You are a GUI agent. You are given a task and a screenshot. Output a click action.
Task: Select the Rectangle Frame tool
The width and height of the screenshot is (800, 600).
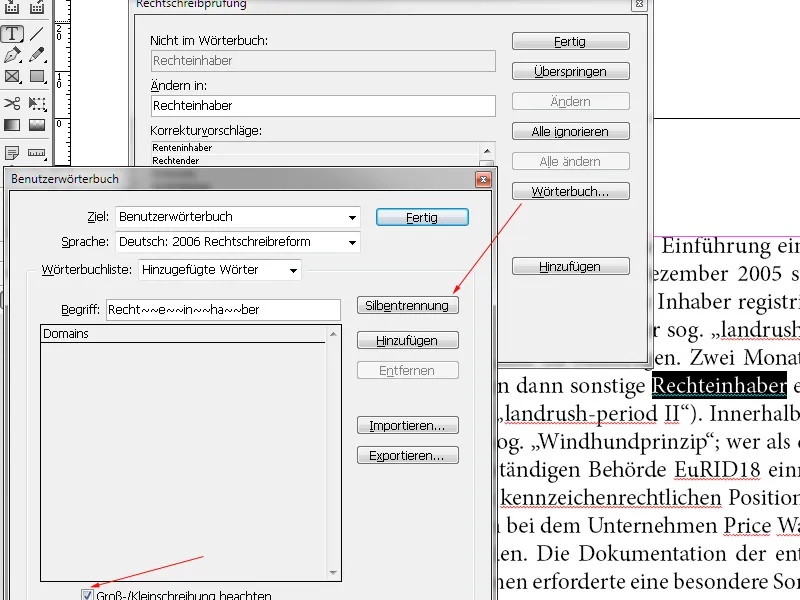[x=12, y=77]
